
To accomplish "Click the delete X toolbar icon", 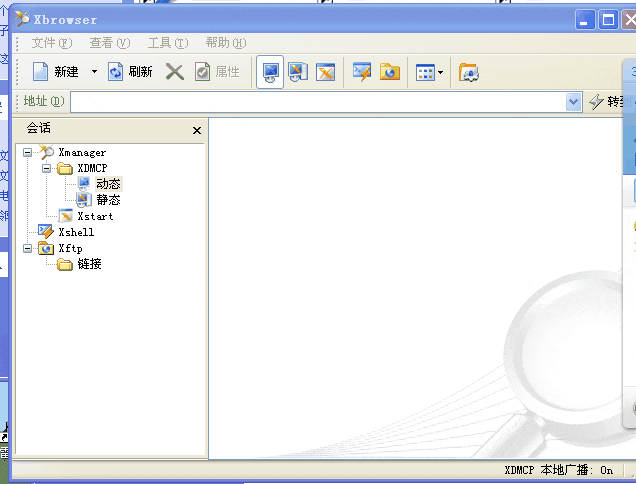I will pyautogui.click(x=175, y=72).
